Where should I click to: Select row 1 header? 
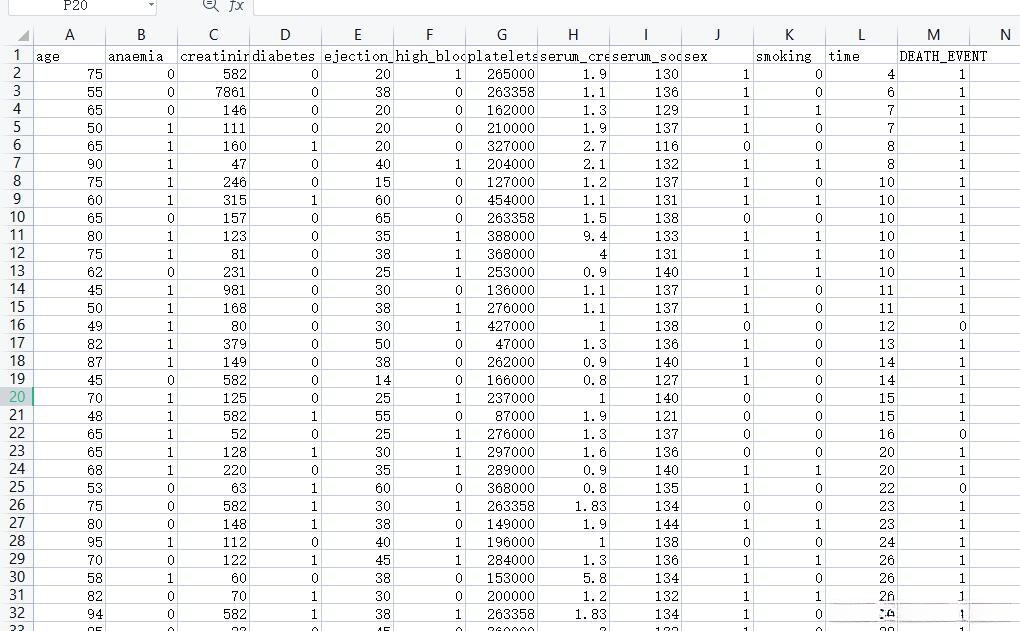pyautogui.click(x=17, y=55)
